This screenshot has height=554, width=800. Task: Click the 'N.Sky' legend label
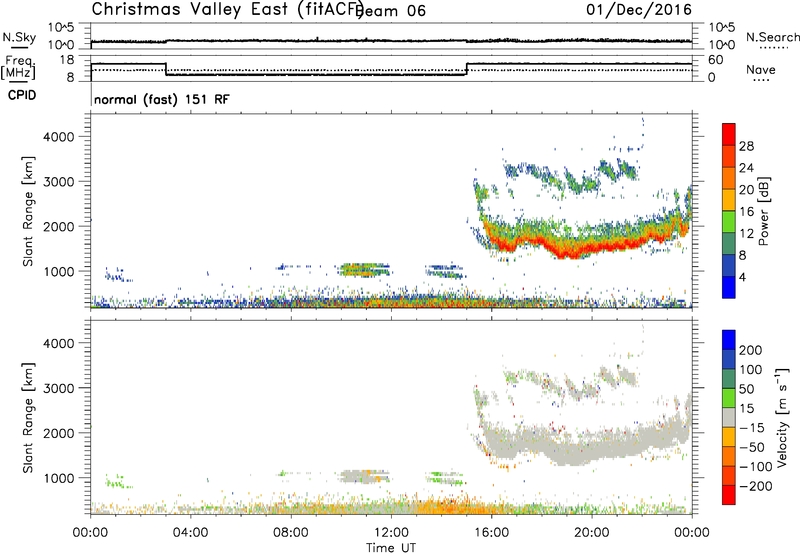pyautogui.click(x=19, y=37)
